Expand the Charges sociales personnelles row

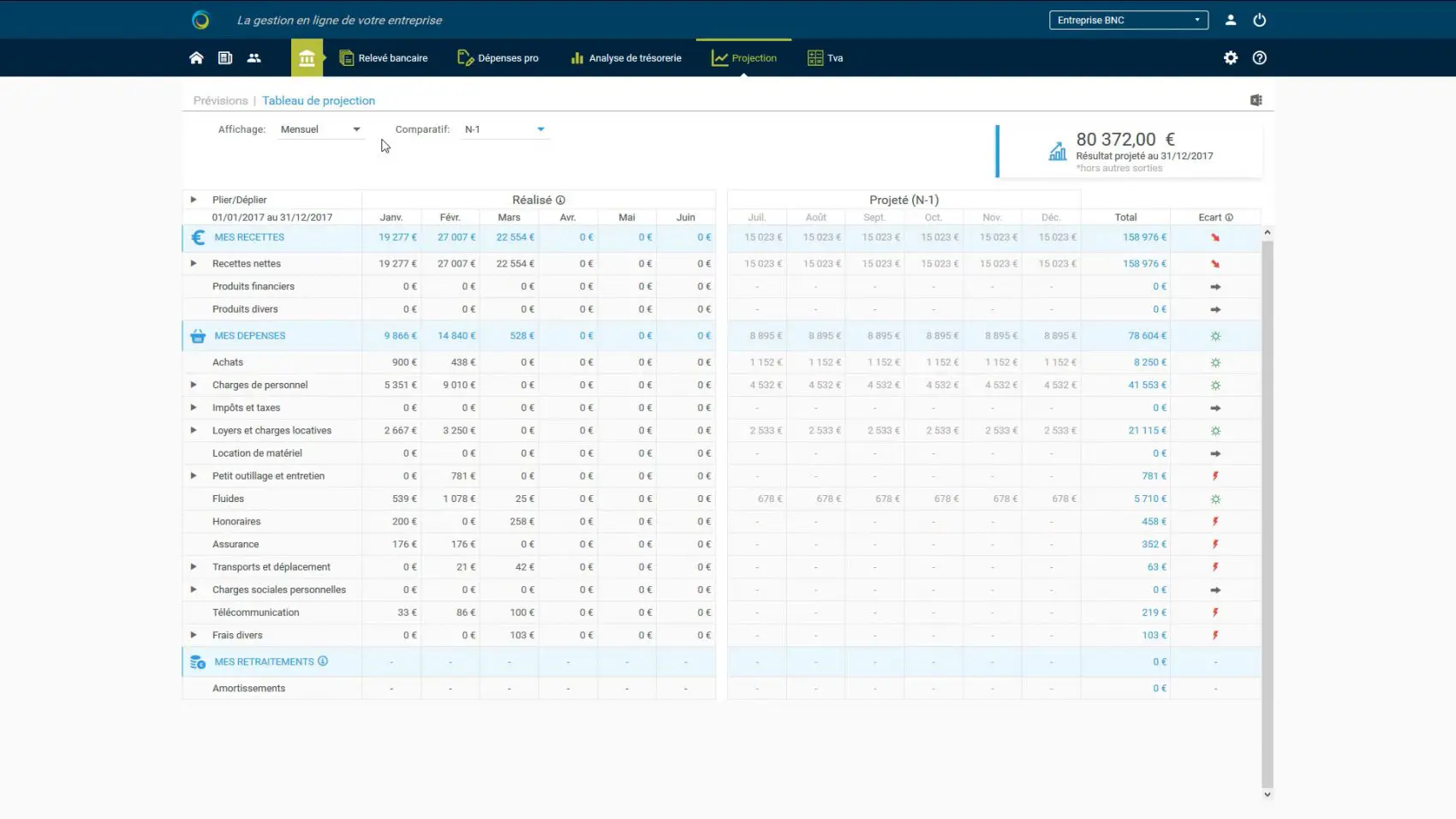tap(194, 589)
